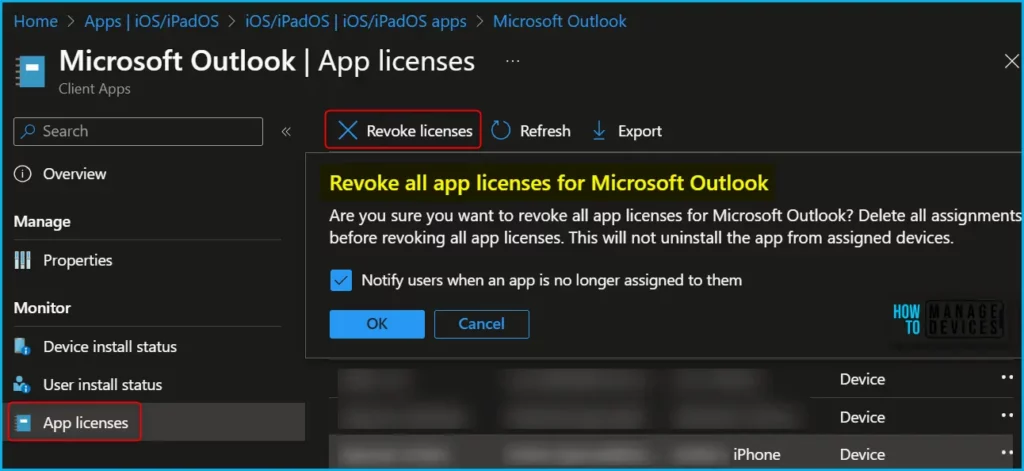This screenshot has height=471, width=1024.
Task: Collapse the sidebar with double chevron
Action: (286, 131)
